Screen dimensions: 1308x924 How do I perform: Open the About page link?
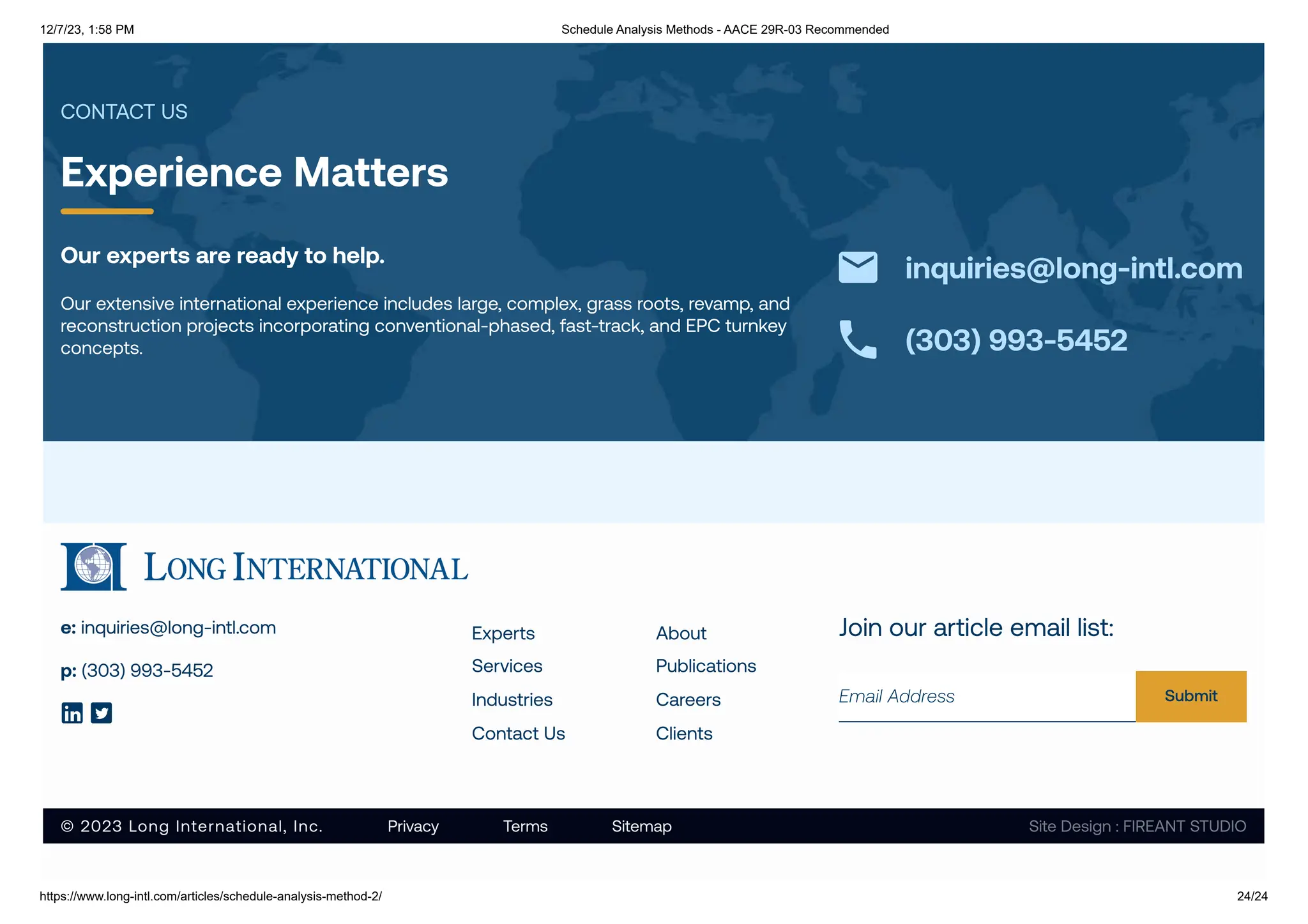681,633
